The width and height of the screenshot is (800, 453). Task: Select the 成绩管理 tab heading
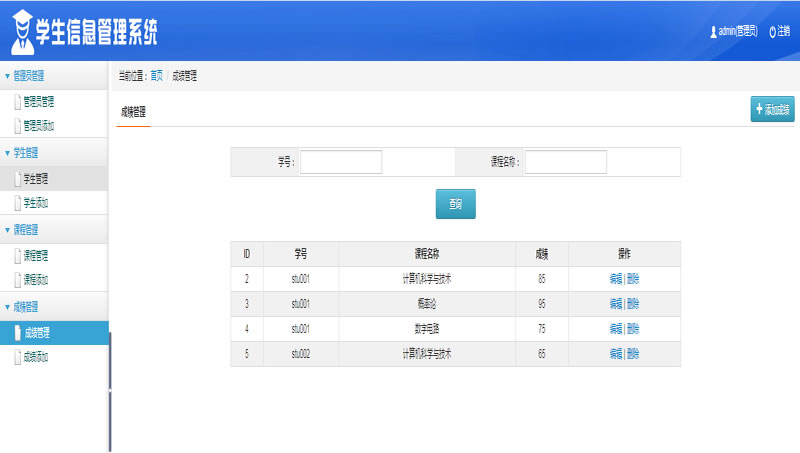pos(133,112)
